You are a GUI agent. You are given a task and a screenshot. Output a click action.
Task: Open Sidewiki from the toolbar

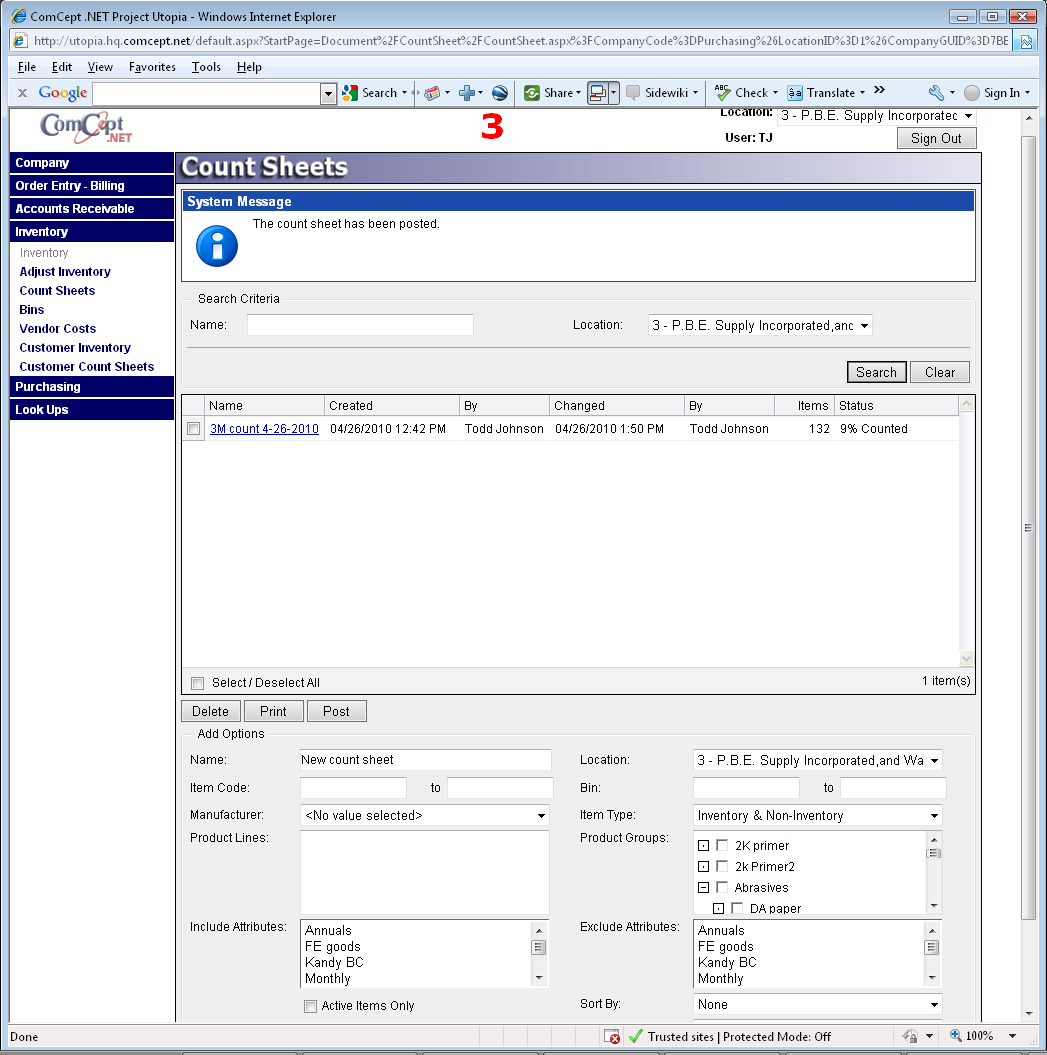click(x=633, y=93)
